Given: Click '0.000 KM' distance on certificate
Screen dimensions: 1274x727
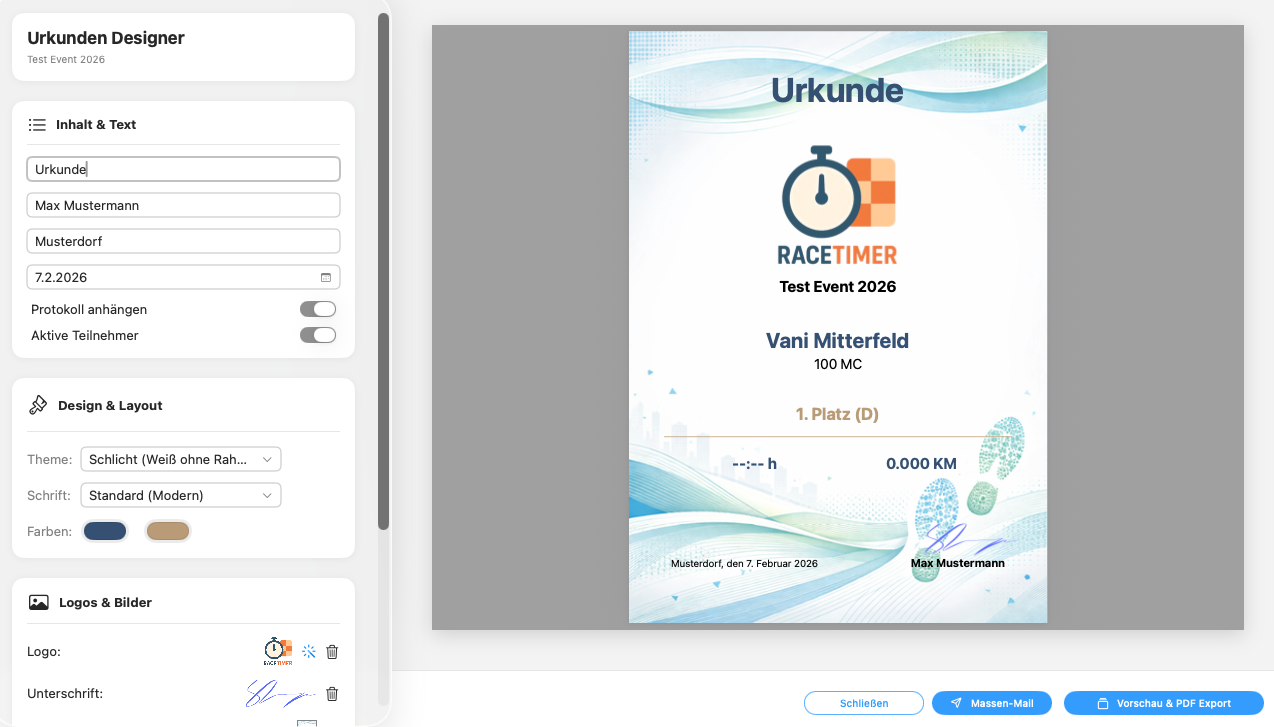Looking at the screenshot, I should tap(921, 464).
